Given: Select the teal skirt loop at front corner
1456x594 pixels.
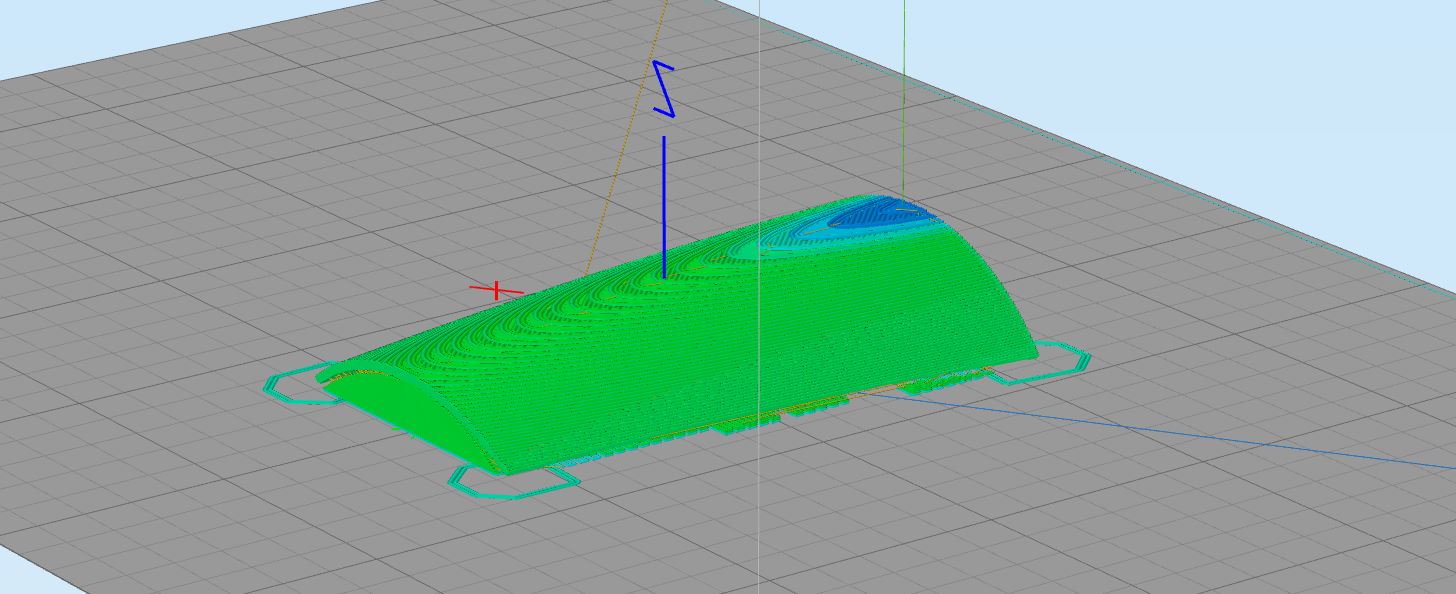Looking at the screenshot, I should 513,481.
